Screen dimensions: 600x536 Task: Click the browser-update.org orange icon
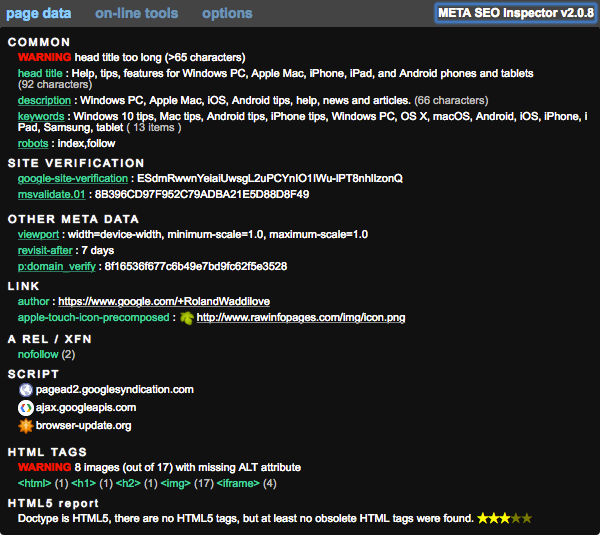pos(26,426)
